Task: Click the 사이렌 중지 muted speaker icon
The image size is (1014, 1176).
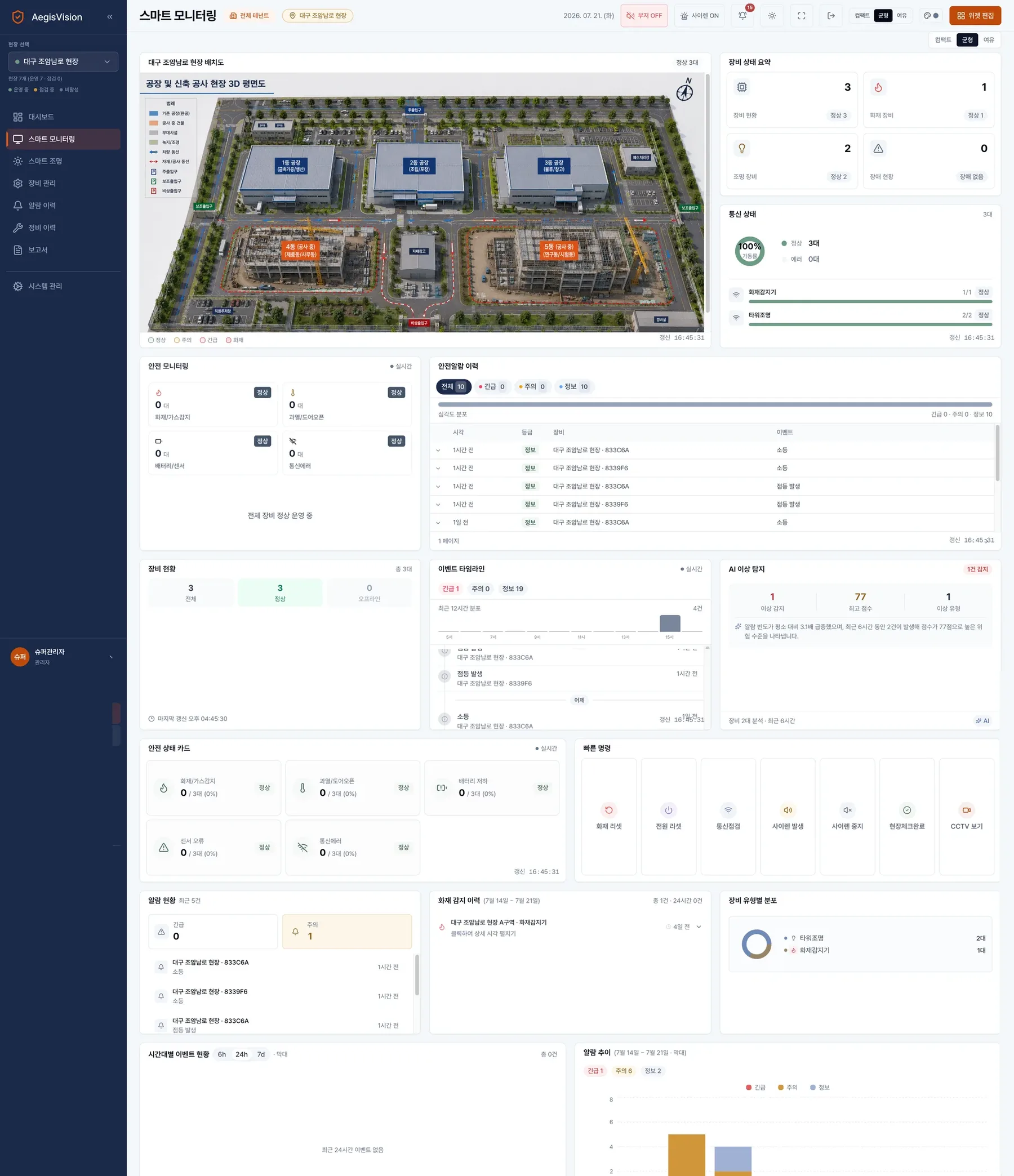Action: coord(848,810)
